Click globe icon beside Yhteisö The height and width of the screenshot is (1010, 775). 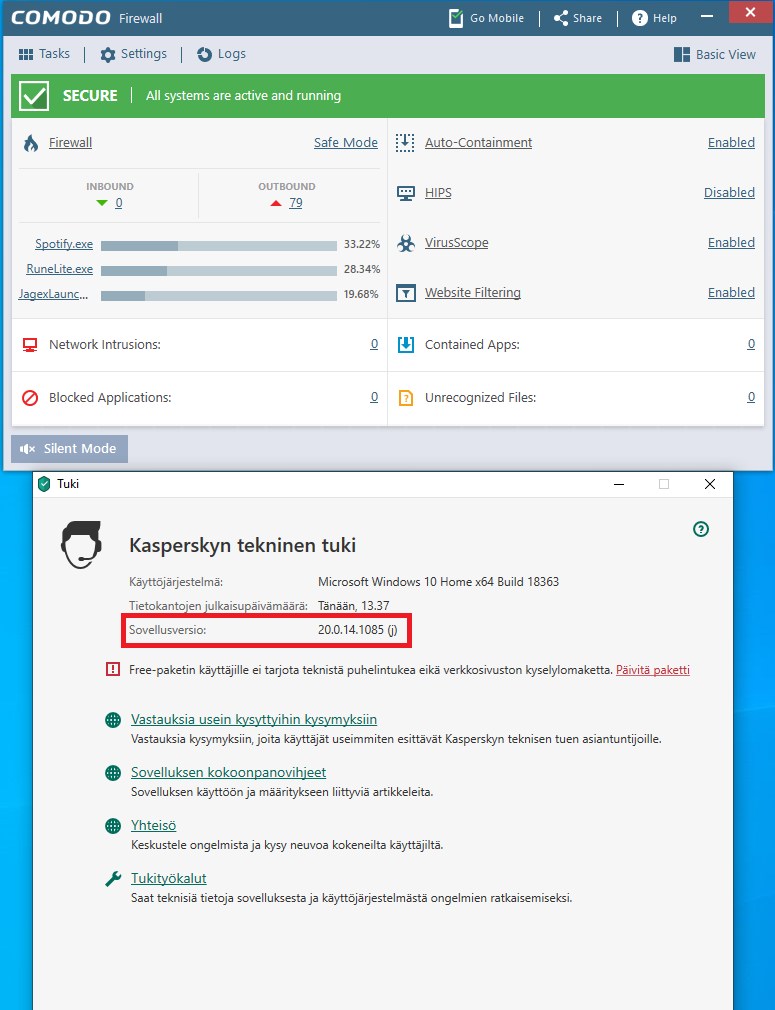113,826
